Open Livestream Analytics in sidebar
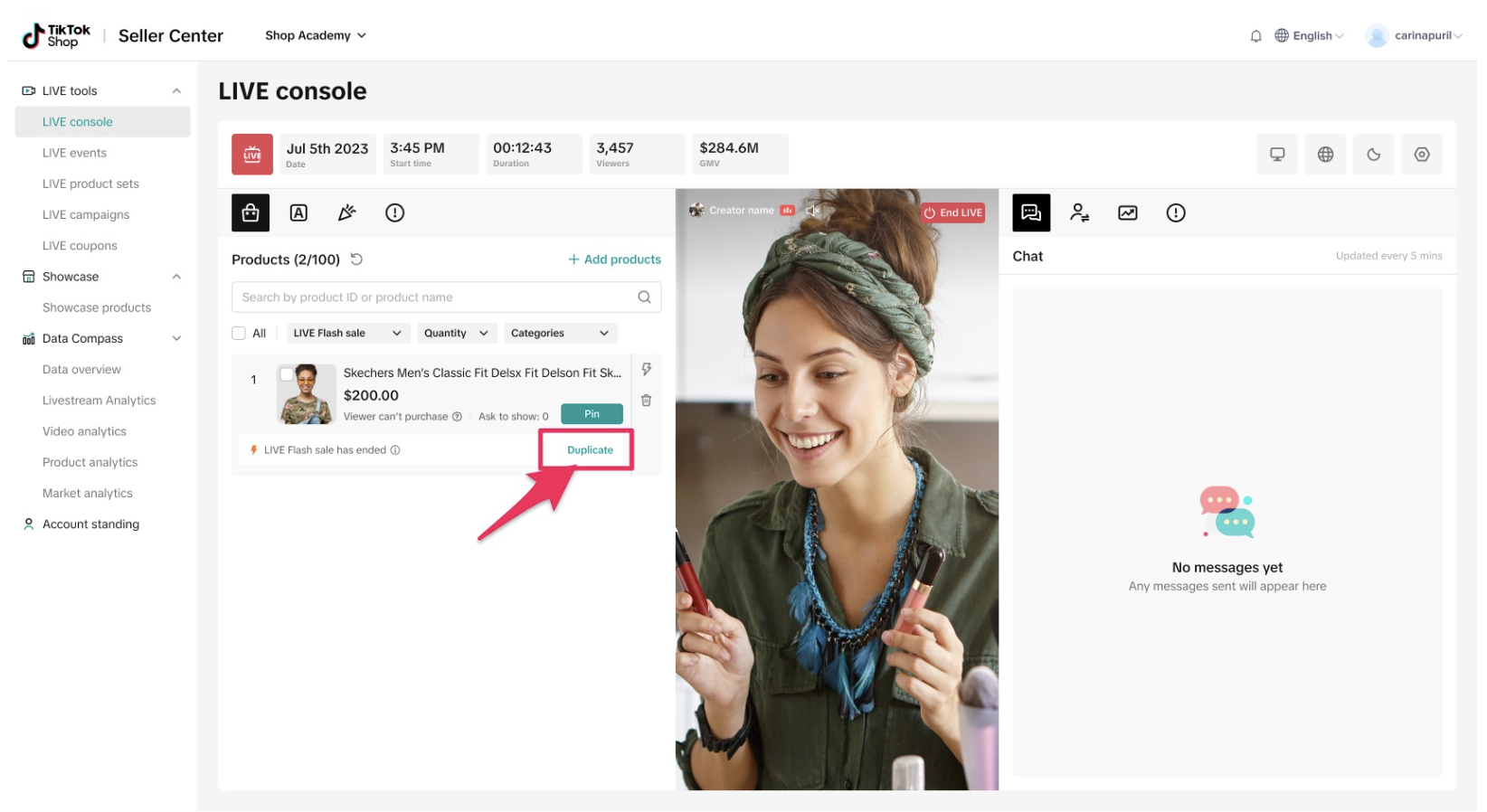Image resolution: width=1487 pixels, height=812 pixels. pos(99,401)
